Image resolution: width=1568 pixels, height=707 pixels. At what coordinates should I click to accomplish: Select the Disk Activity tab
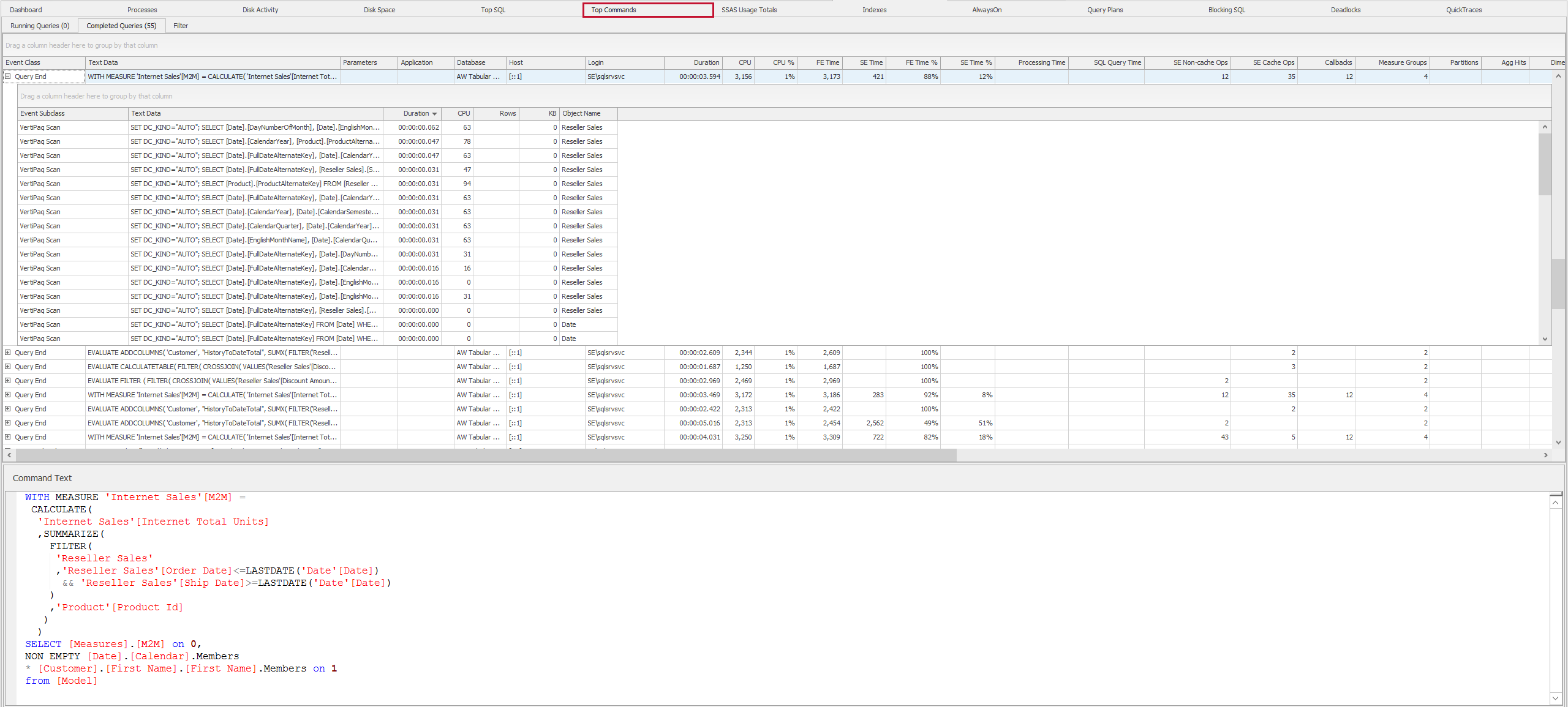tap(260, 9)
